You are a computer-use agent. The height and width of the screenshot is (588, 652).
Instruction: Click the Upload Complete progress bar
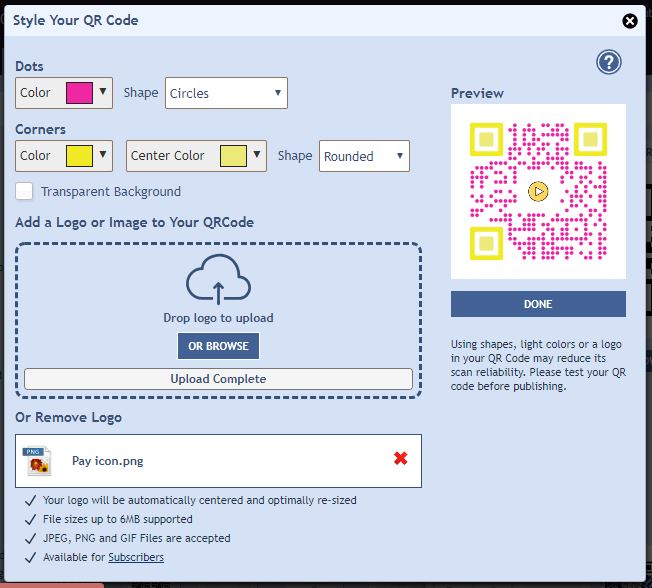[218, 379]
